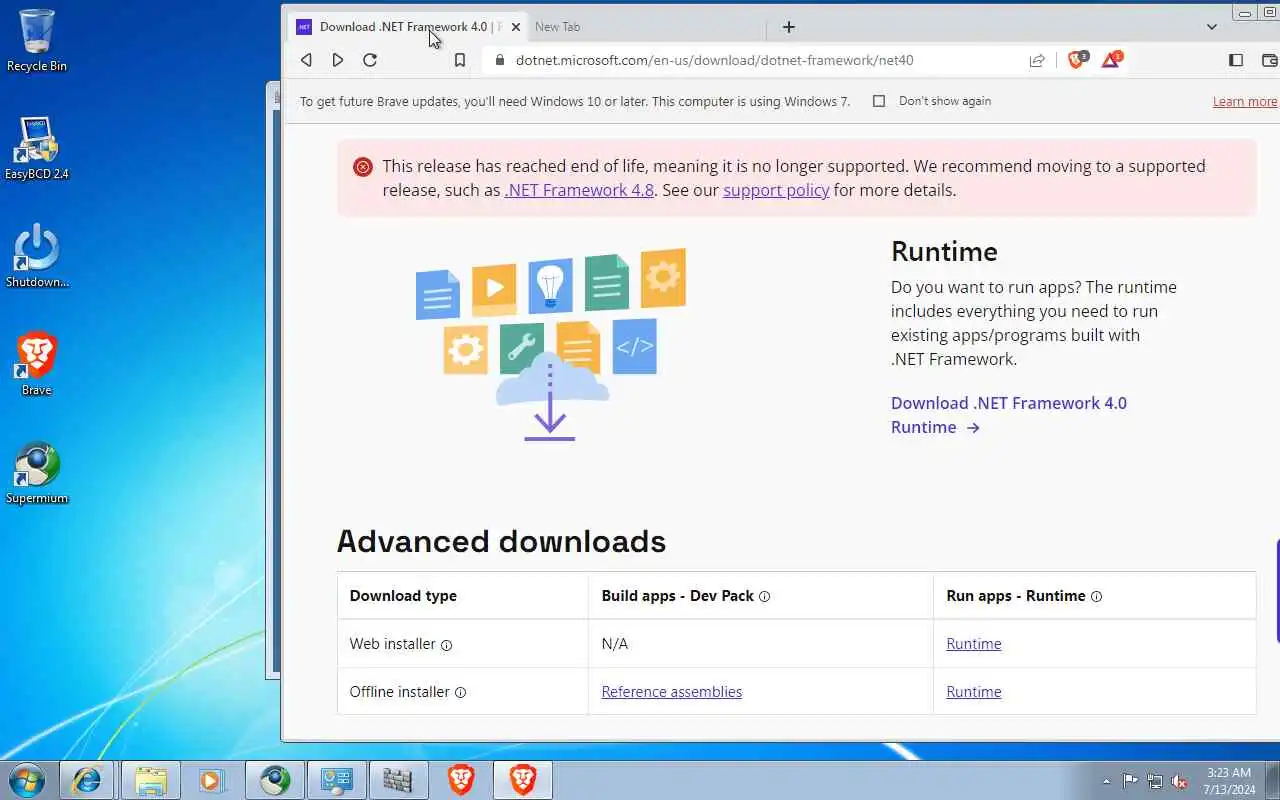
Task: Open Learn more link in update notice
Action: point(1245,101)
